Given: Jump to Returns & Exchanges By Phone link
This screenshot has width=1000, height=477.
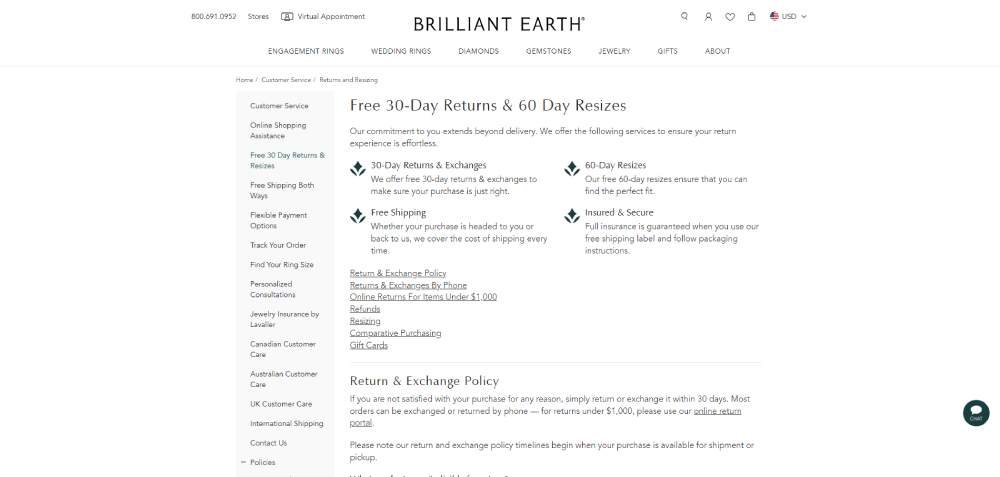Looking at the screenshot, I should click(x=408, y=285).
